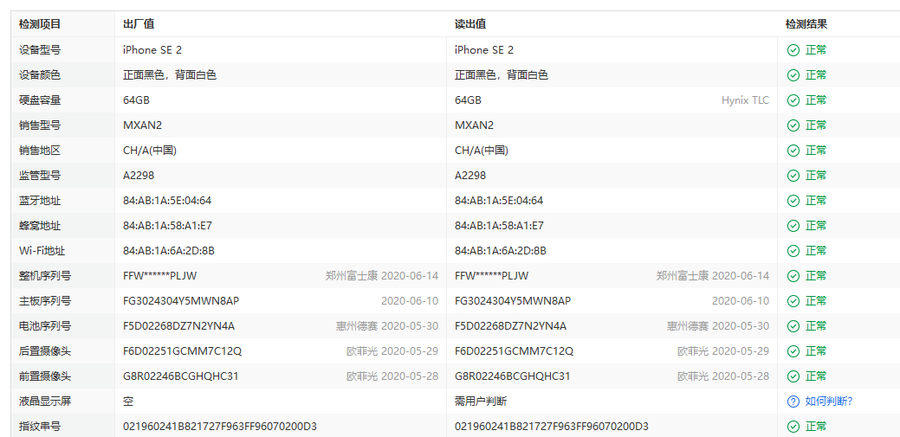The height and width of the screenshot is (437, 900).
Task: Select the 设备颜色 row label
Action: tap(40, 75)
